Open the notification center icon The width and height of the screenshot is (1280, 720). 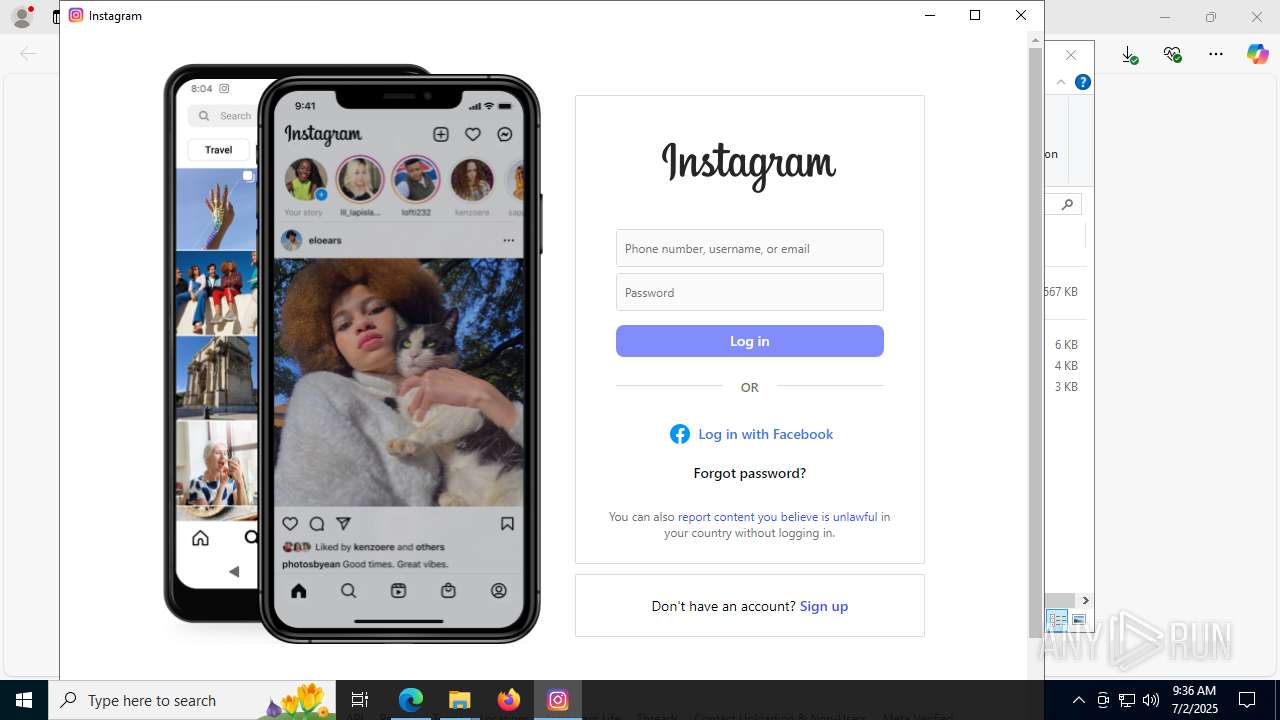1247,700
